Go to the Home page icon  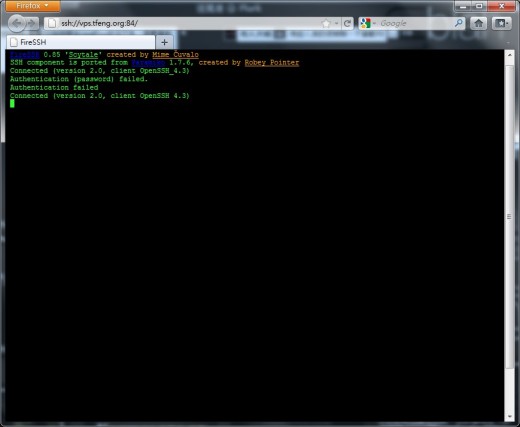tap(479, 23)
